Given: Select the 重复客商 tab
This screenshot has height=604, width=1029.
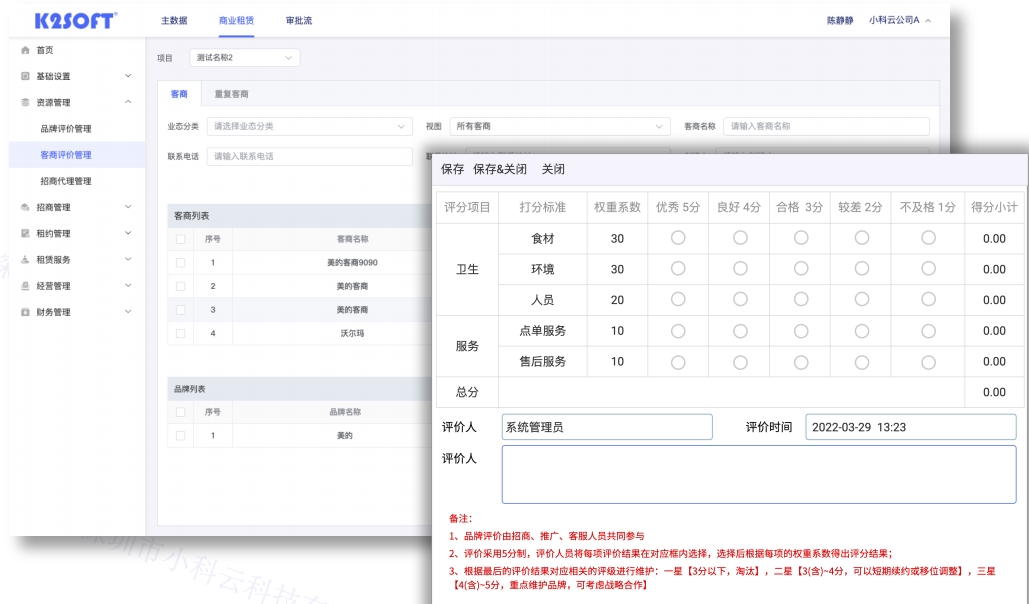Looking at the screenshot, I should [231, 94].
